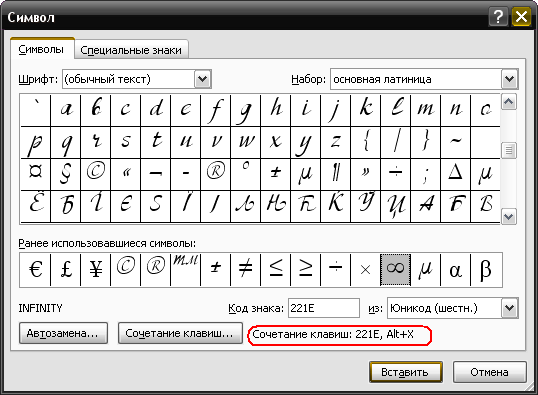This screenshot has height=395, width=538.
Task: Pick the euro sign in recent symbols
Action: [35, 270]
